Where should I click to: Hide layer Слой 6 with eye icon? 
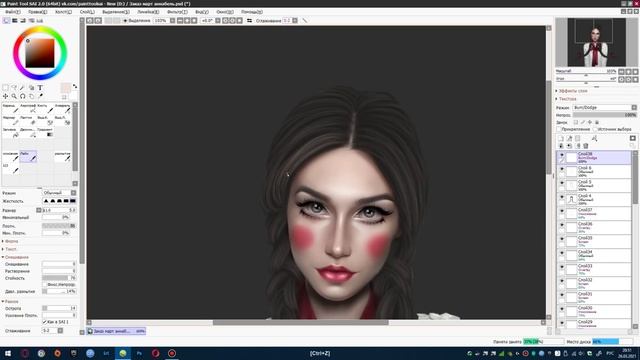(562, 169)
